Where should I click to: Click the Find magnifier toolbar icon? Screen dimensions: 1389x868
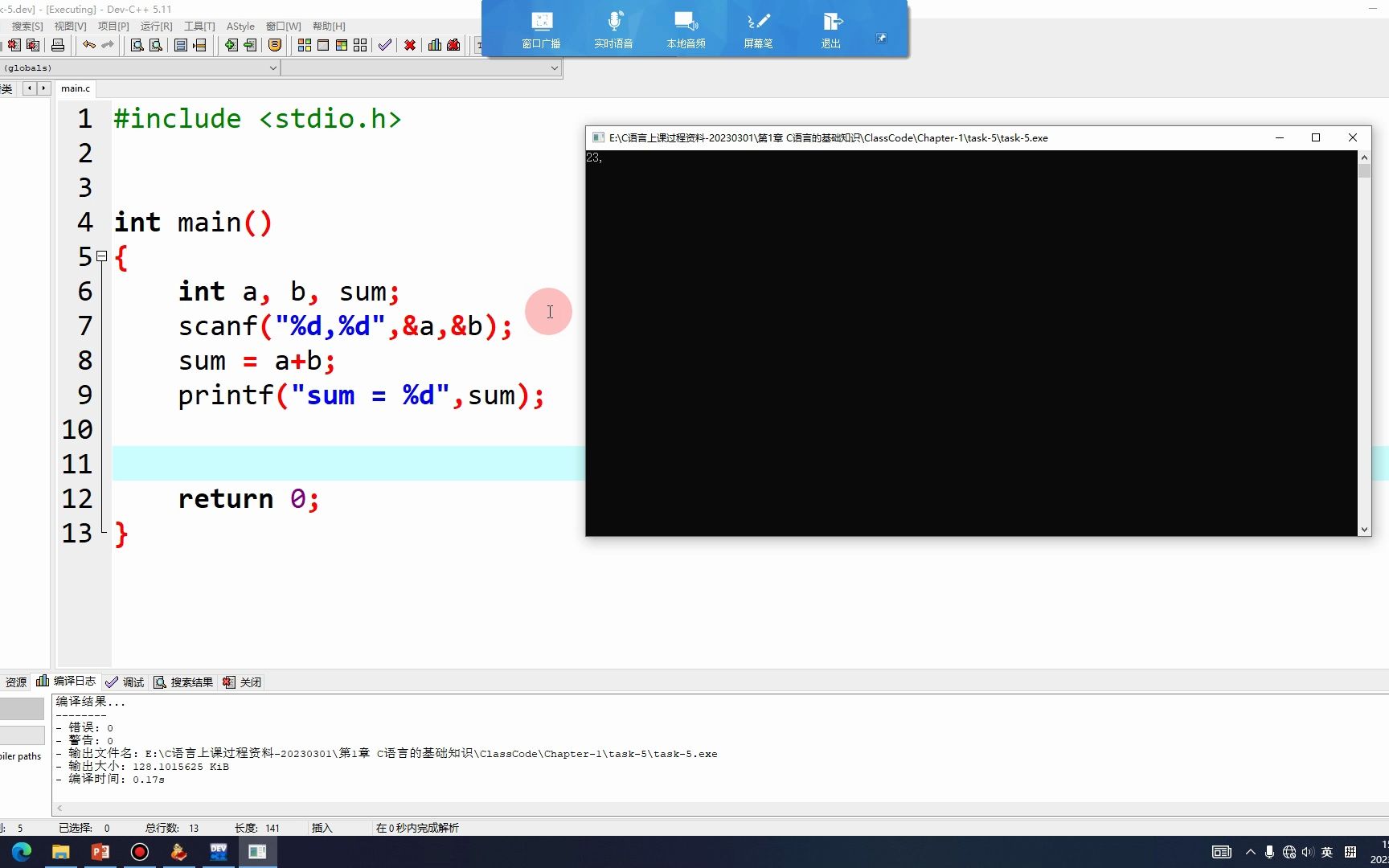pyautogui.click(x=137, y=45)
